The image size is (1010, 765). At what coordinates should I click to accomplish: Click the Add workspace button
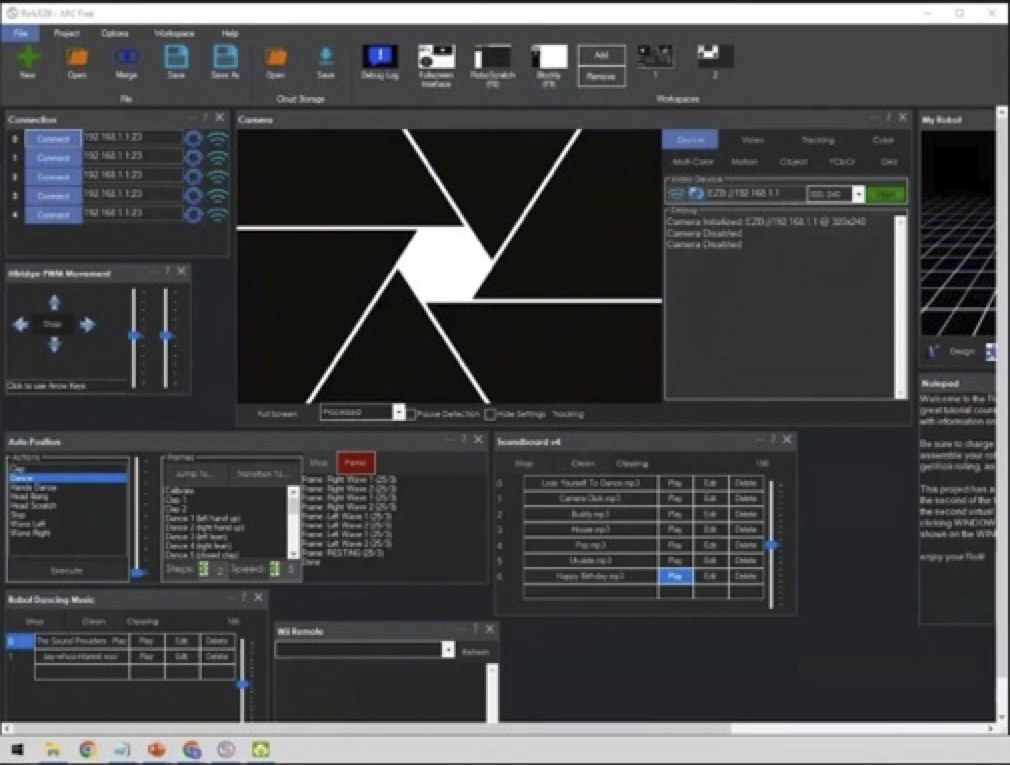601,55
